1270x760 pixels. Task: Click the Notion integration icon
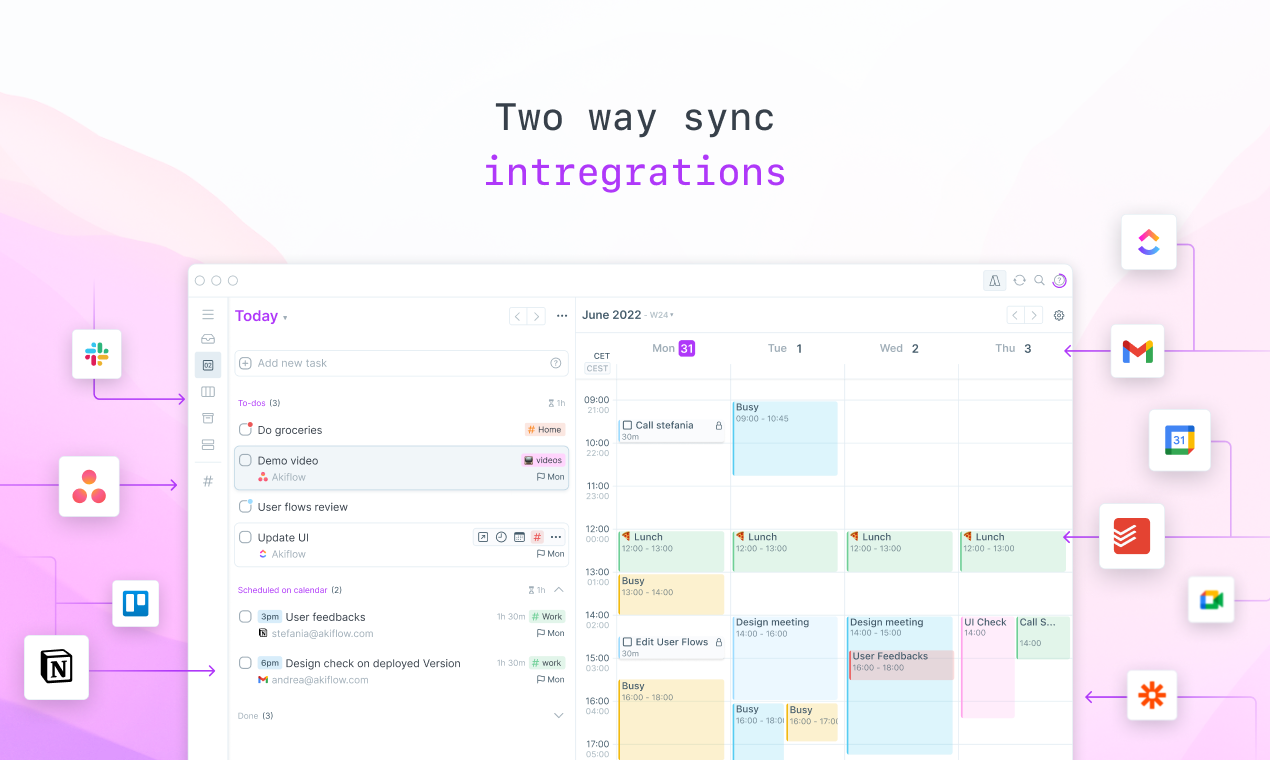click(56, 667)
